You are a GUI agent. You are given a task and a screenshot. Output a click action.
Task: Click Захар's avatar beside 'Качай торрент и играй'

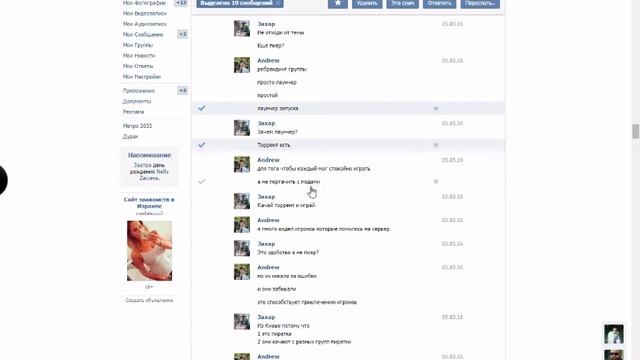coord(242,201)
